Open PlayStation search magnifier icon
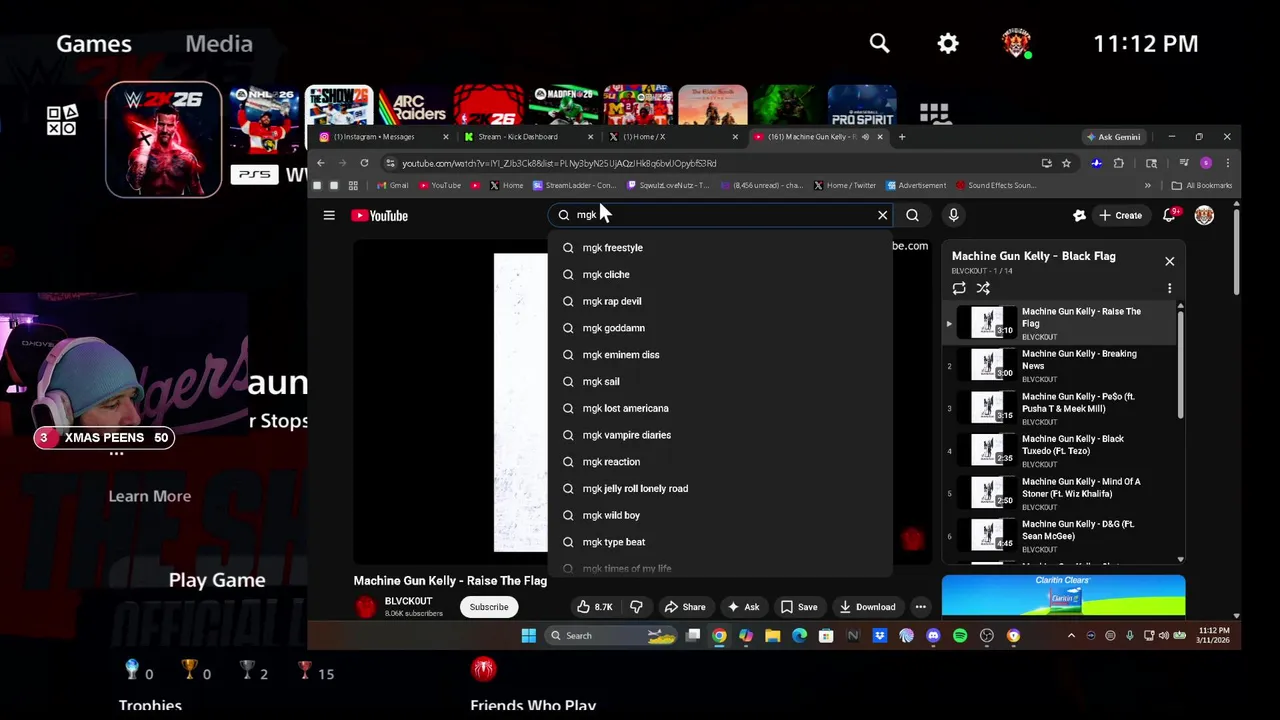1280x720 pixels. [x=879, y=43]
